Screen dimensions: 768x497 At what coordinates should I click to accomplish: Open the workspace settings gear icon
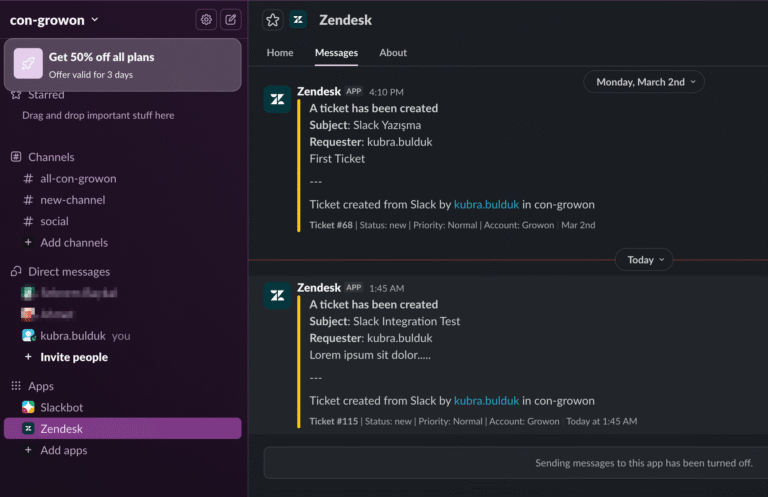pyautogui.click(x=206, y=20)
